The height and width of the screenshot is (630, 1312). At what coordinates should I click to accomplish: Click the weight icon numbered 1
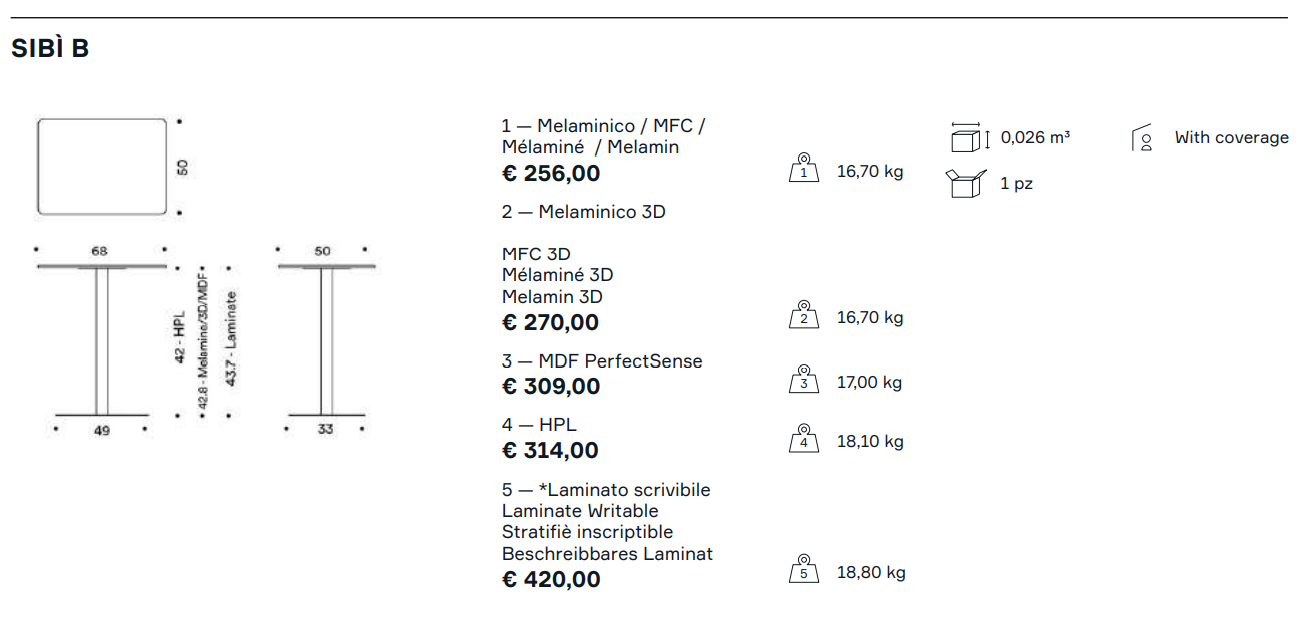(x=803, y=169)
